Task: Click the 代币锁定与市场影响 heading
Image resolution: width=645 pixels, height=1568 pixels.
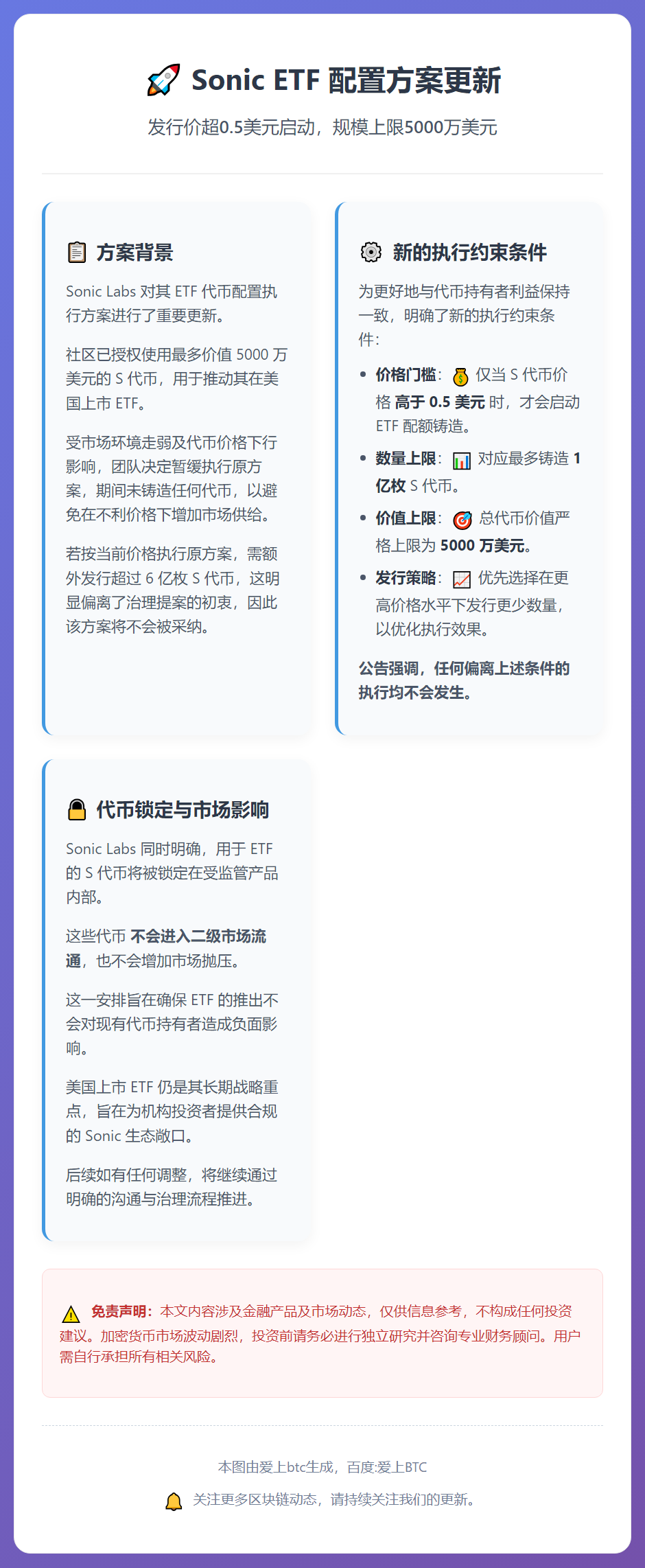Action: [183, 810]
